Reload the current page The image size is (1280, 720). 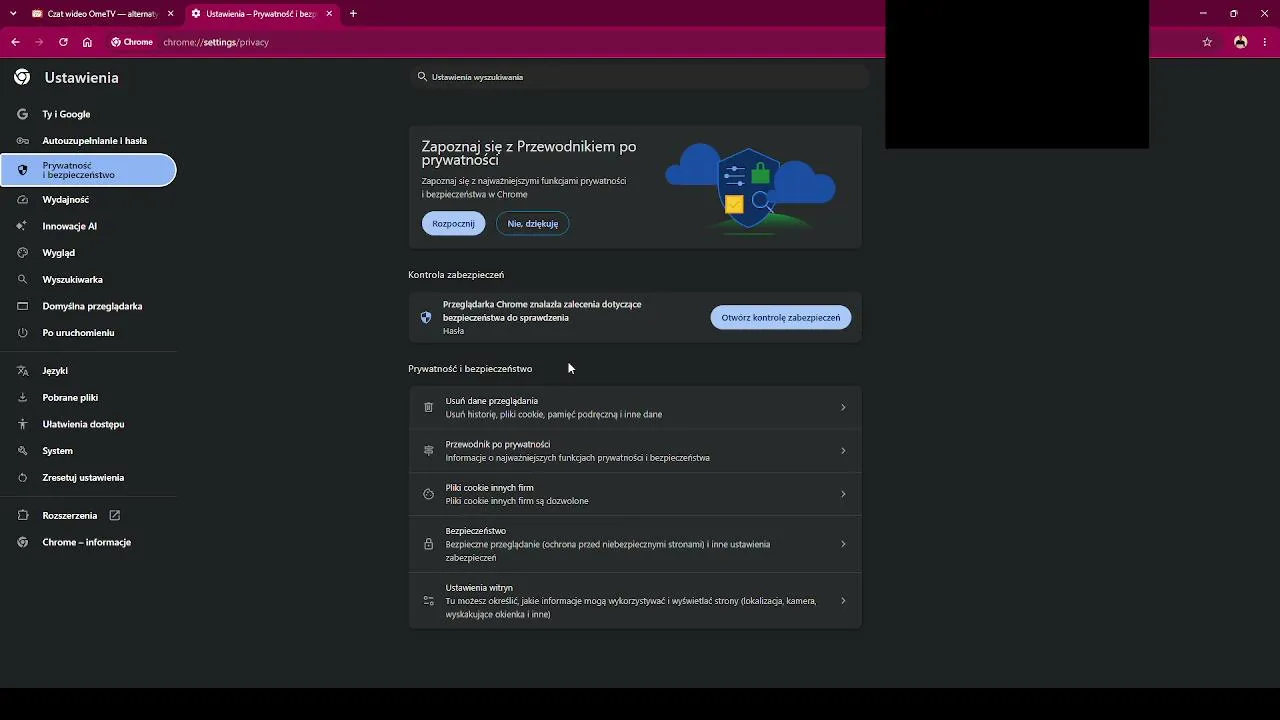point(63,42)
